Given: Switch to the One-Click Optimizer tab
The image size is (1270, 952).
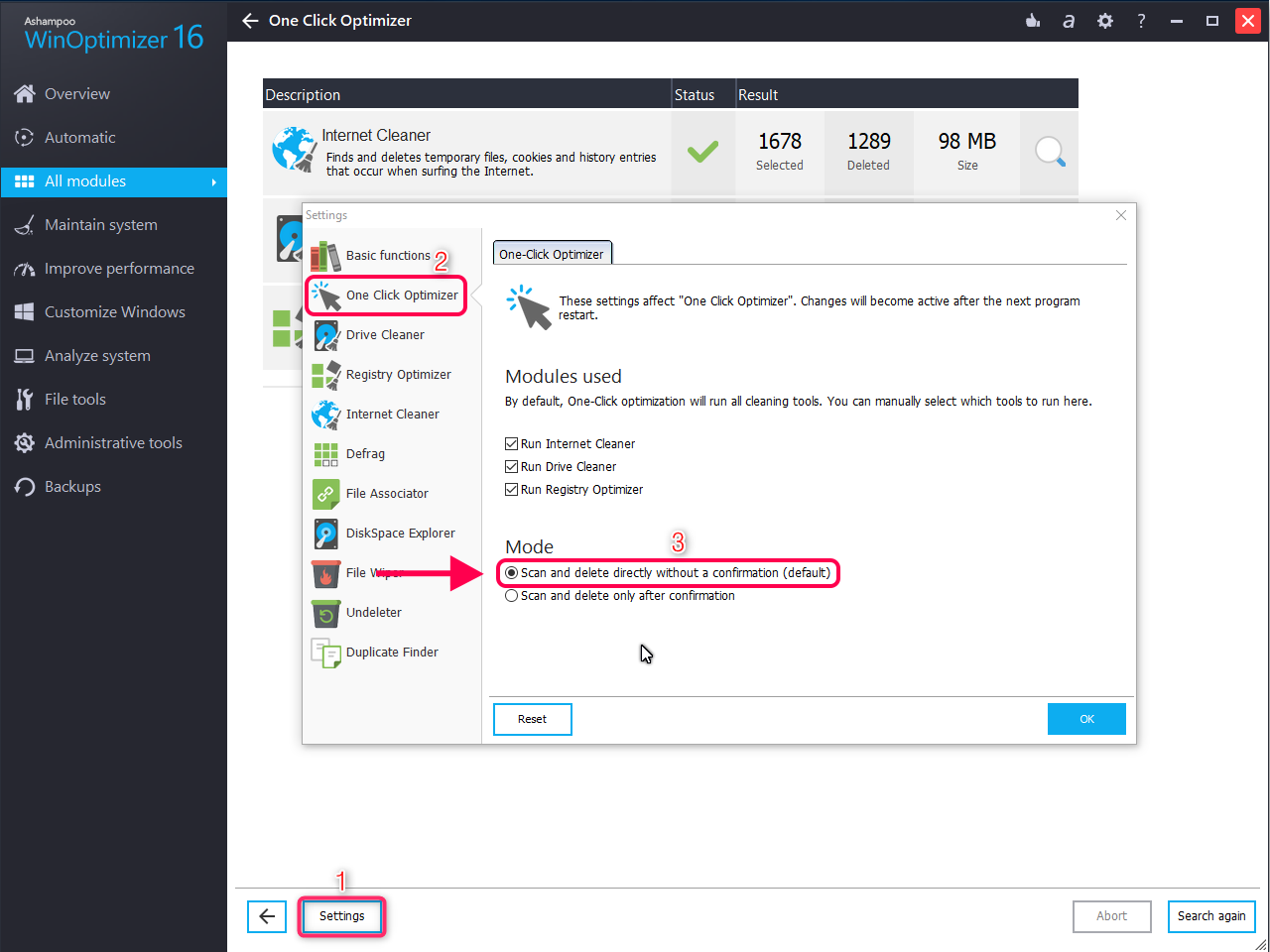Looking at the screenshot, I should click(552, 254).
